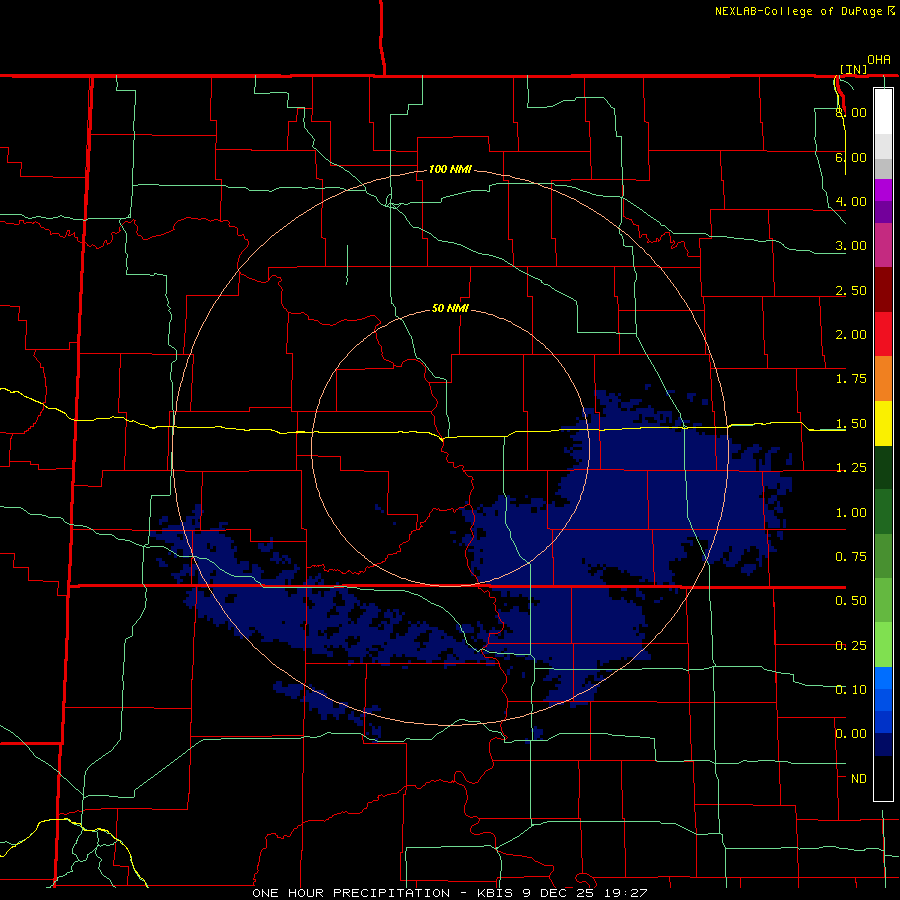Click the 0.50 legend value

click(x=851, y=601)
